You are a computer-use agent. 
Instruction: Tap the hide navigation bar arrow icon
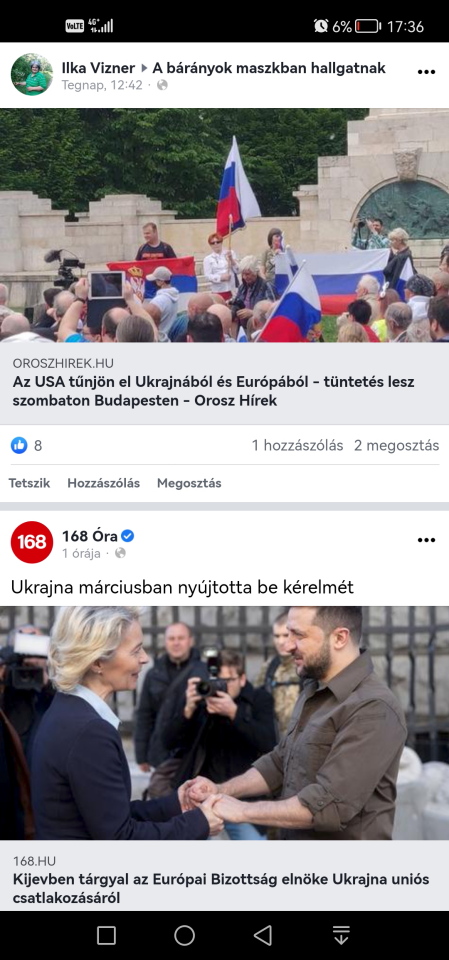tap(341, 935)
